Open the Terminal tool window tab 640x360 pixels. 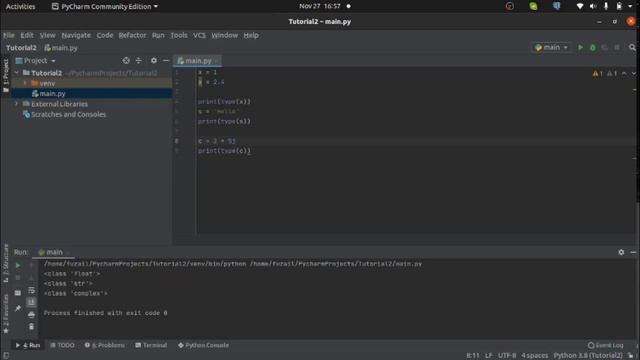pyautogui.click(x=151, y=345)
